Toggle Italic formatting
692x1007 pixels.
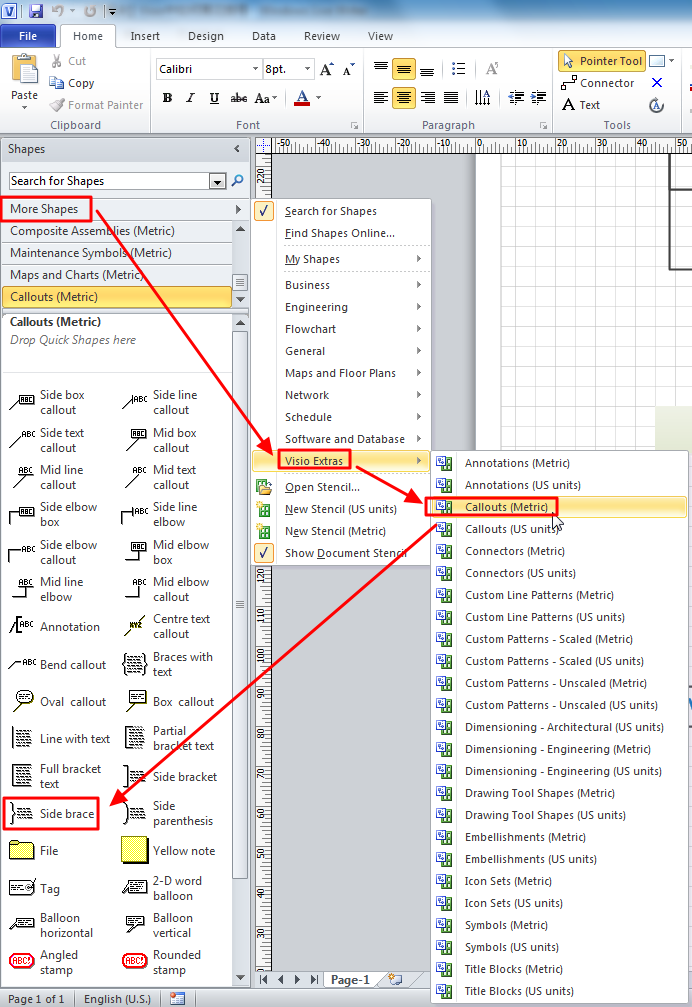point(190,98)
